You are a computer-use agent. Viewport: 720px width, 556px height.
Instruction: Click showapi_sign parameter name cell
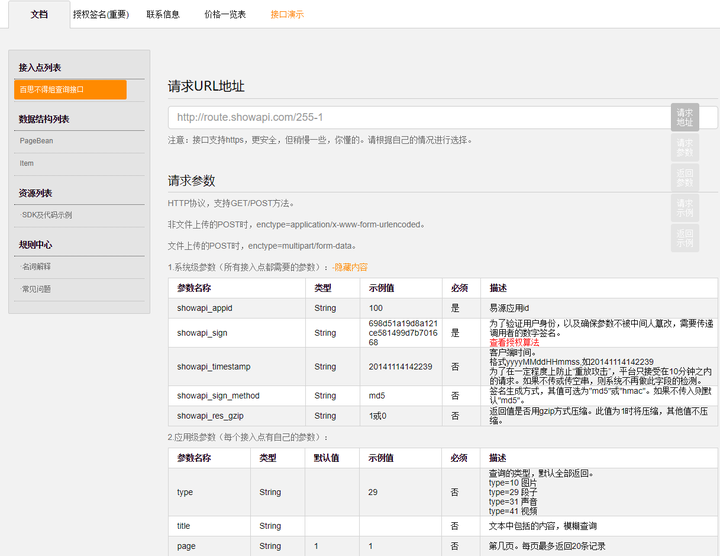click(237, 333)
